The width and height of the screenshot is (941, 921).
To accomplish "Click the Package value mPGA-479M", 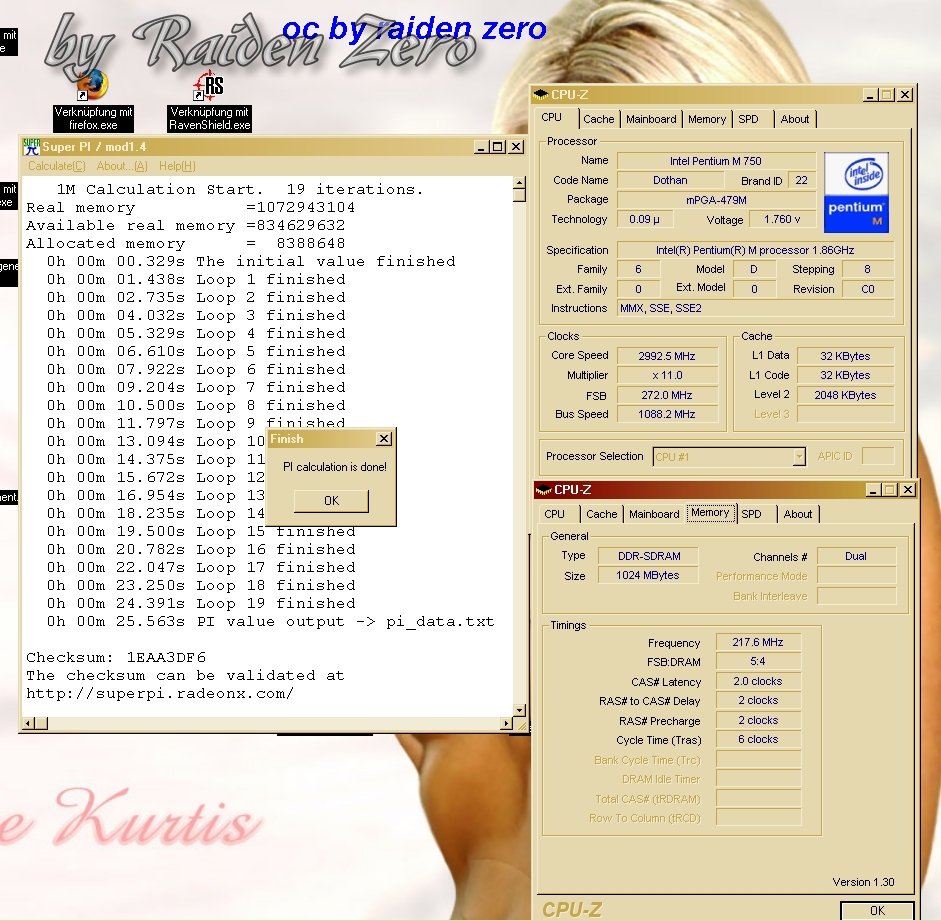I will click(x=716, y=200).
